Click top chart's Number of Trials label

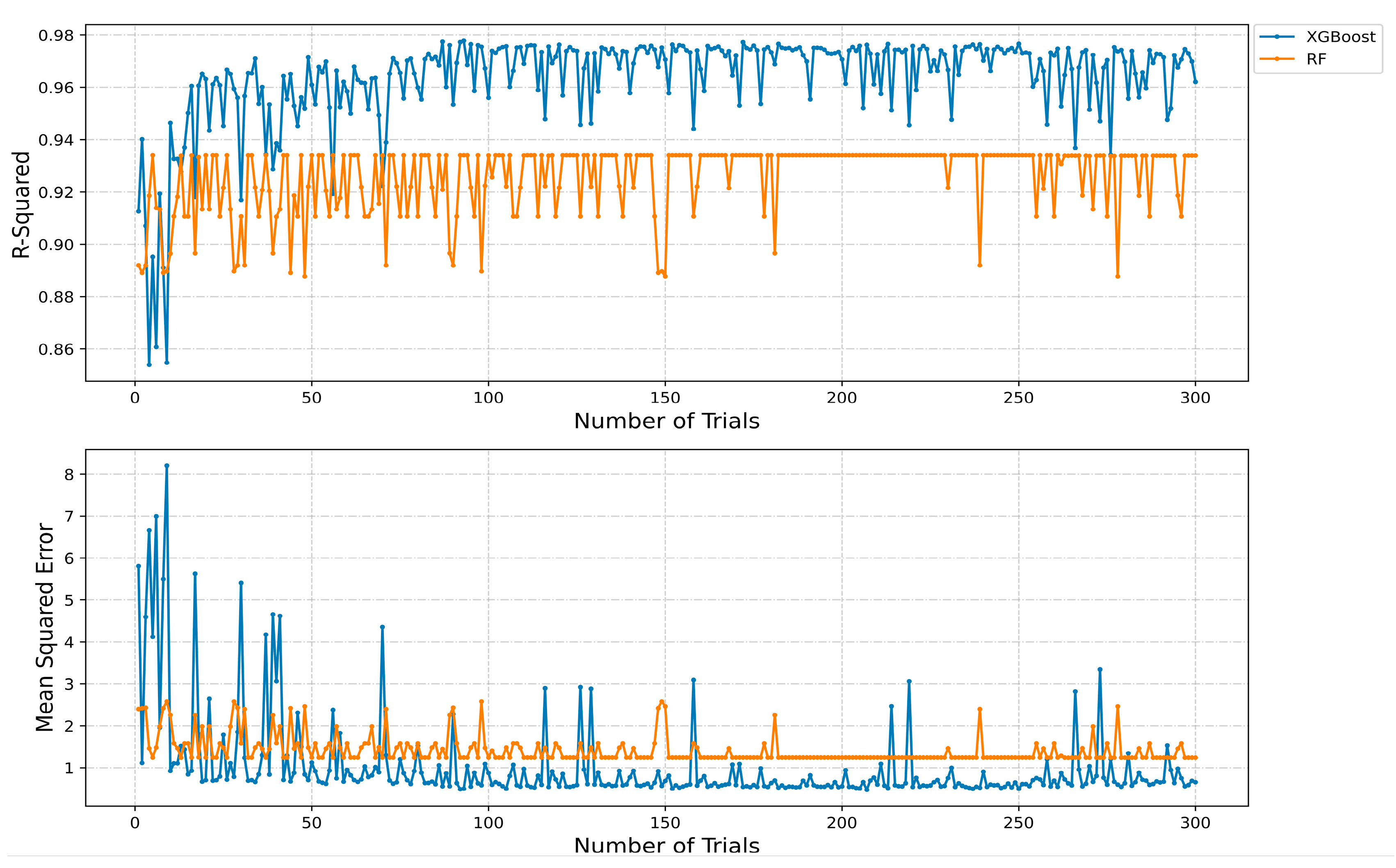666,421
